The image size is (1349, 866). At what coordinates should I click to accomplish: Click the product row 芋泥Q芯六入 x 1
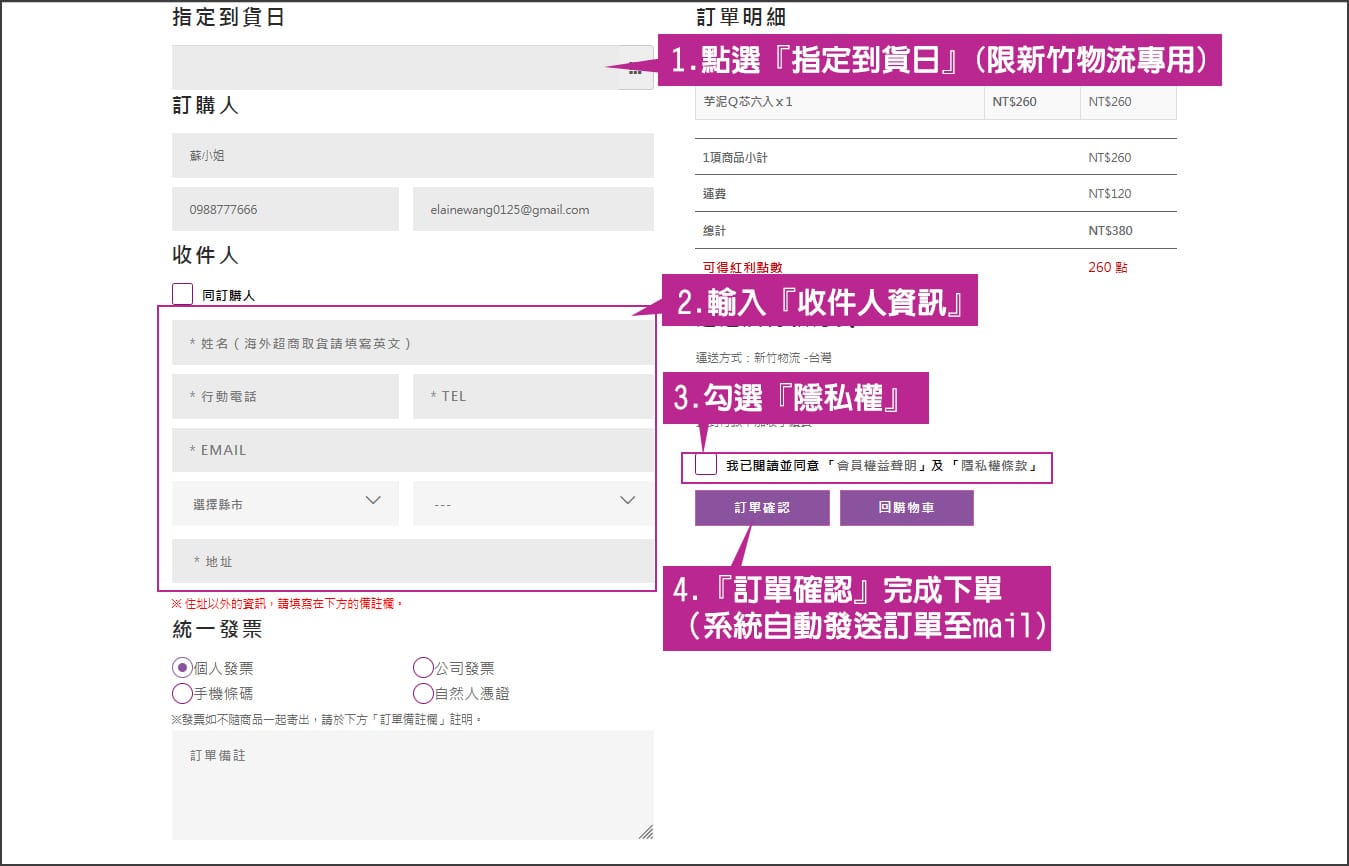(x=935, y=102)
